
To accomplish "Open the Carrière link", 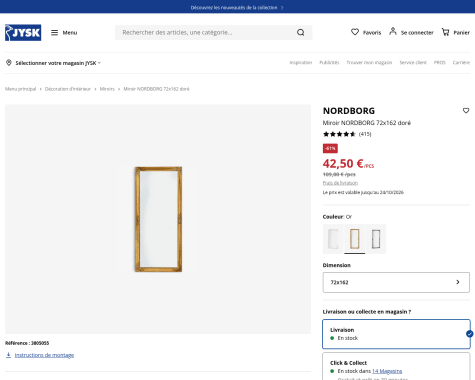I will [x=461, y=62].
